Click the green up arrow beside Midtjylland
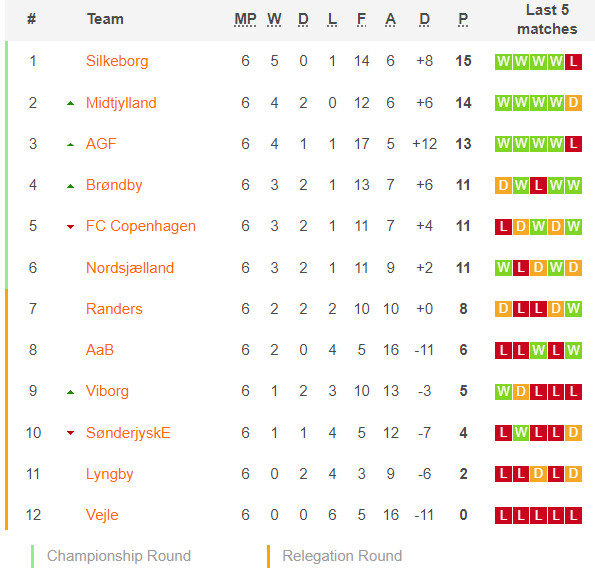595x583 pixels. click(70, 103)
